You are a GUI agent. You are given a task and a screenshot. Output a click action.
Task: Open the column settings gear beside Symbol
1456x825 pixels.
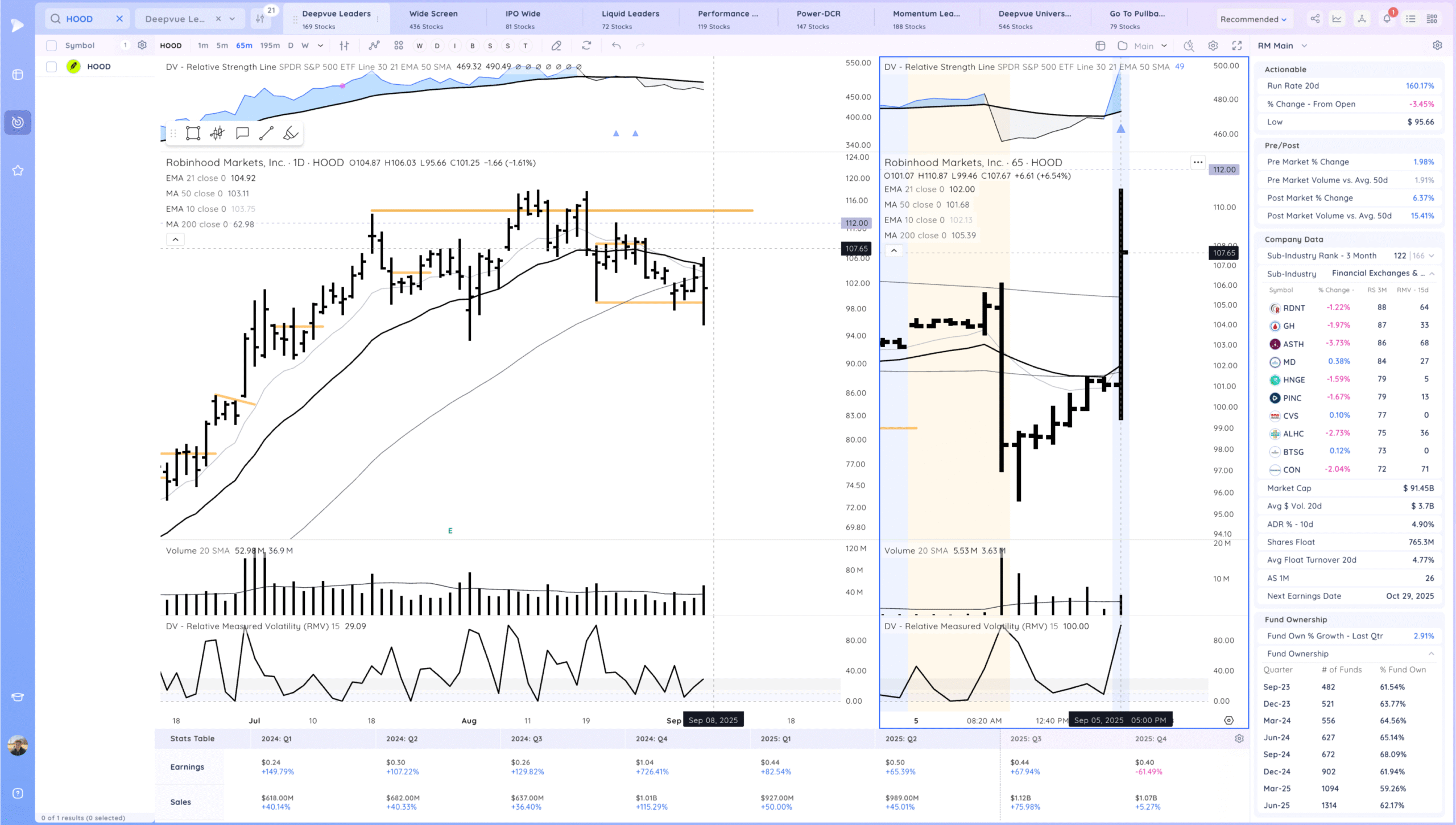pos(142,45)
